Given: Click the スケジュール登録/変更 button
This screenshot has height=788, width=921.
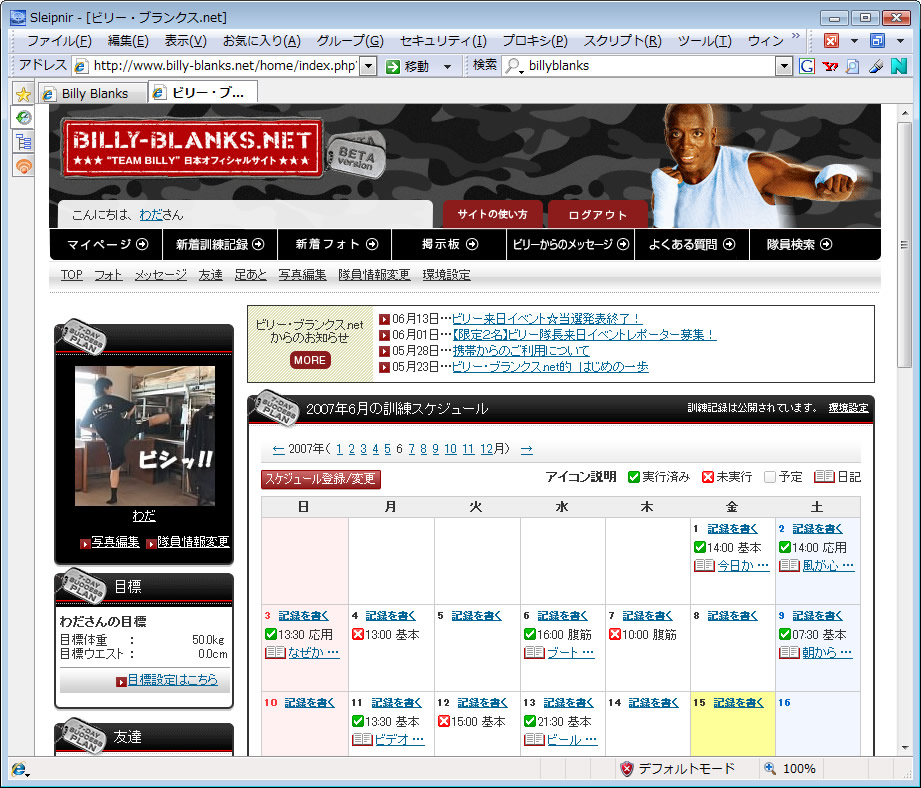Looking at the screenshot, I should coord(320,479).
